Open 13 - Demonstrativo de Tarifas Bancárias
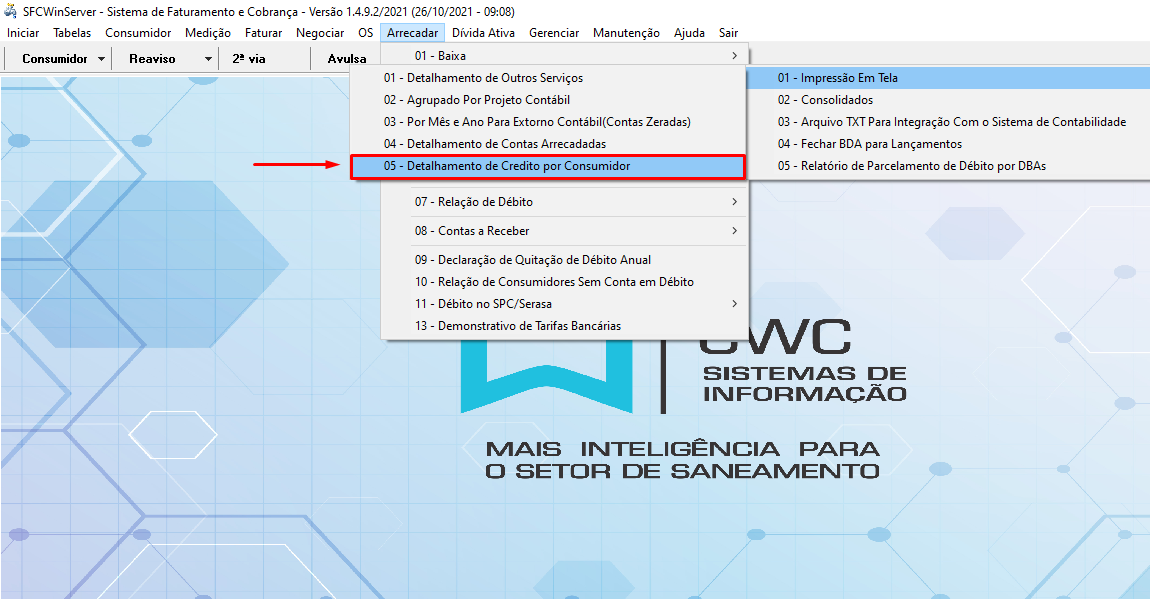 pos(518,326)
